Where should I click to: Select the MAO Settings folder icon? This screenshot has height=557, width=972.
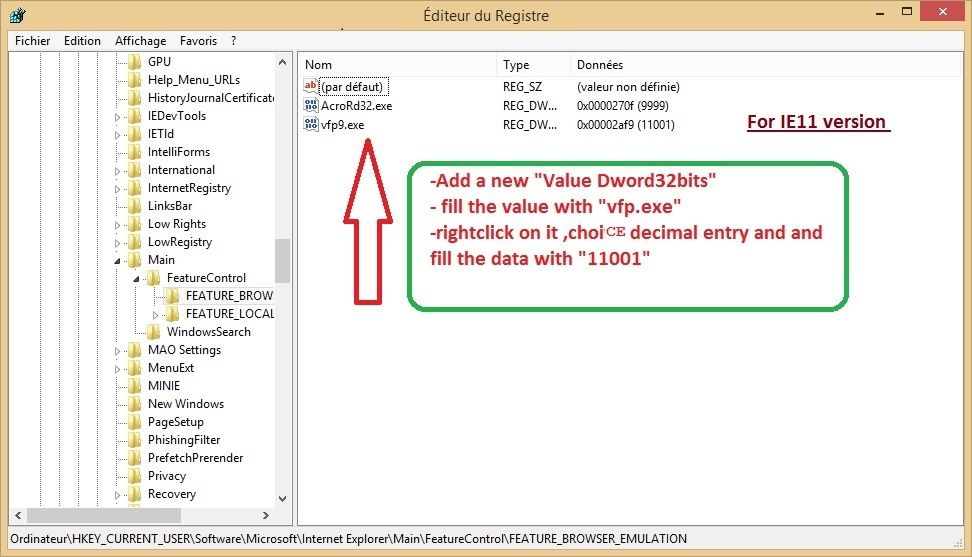pos(135,350)
